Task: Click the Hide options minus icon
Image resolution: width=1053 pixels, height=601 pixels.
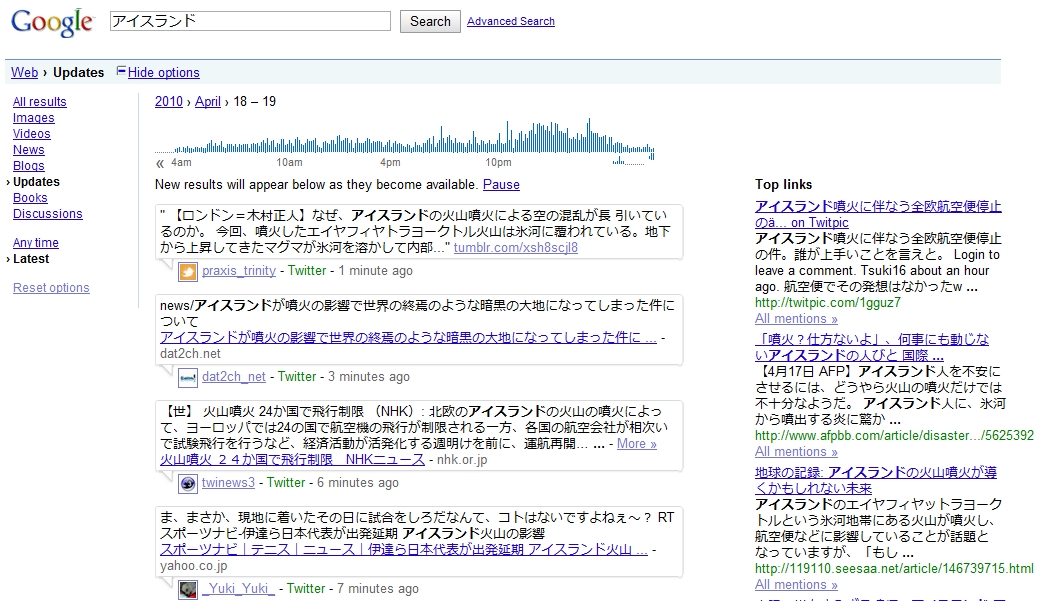Action: [x=121, y=71]
